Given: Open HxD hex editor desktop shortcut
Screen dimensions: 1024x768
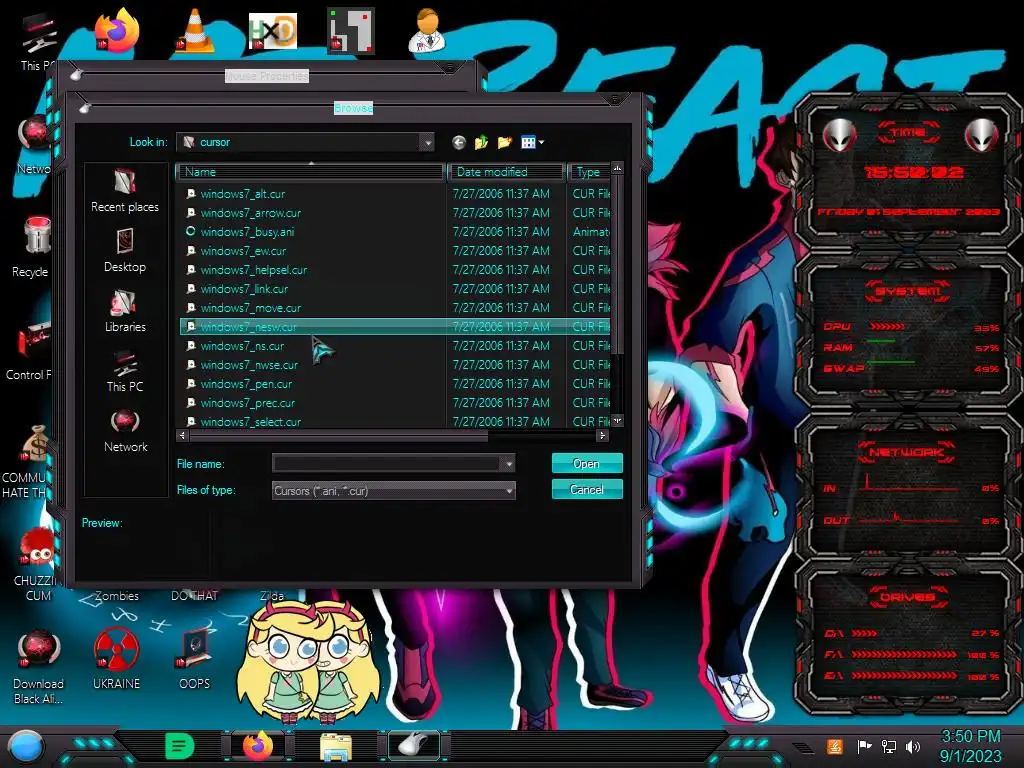Looking at the screenshot, I should 272,31.
